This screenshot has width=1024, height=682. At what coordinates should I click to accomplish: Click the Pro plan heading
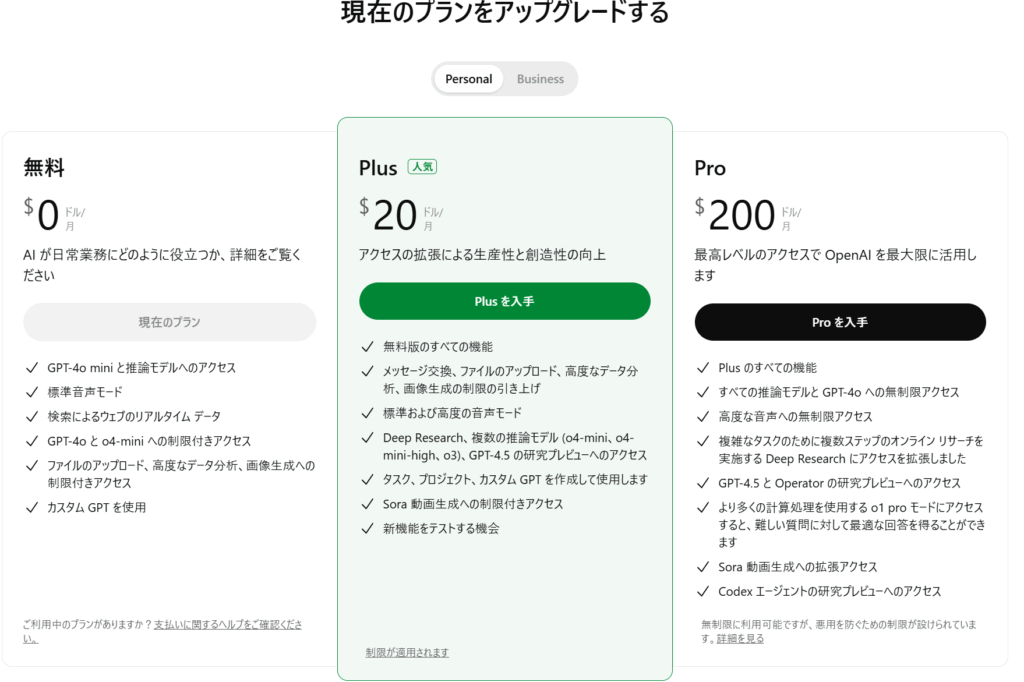click(710, 169)
